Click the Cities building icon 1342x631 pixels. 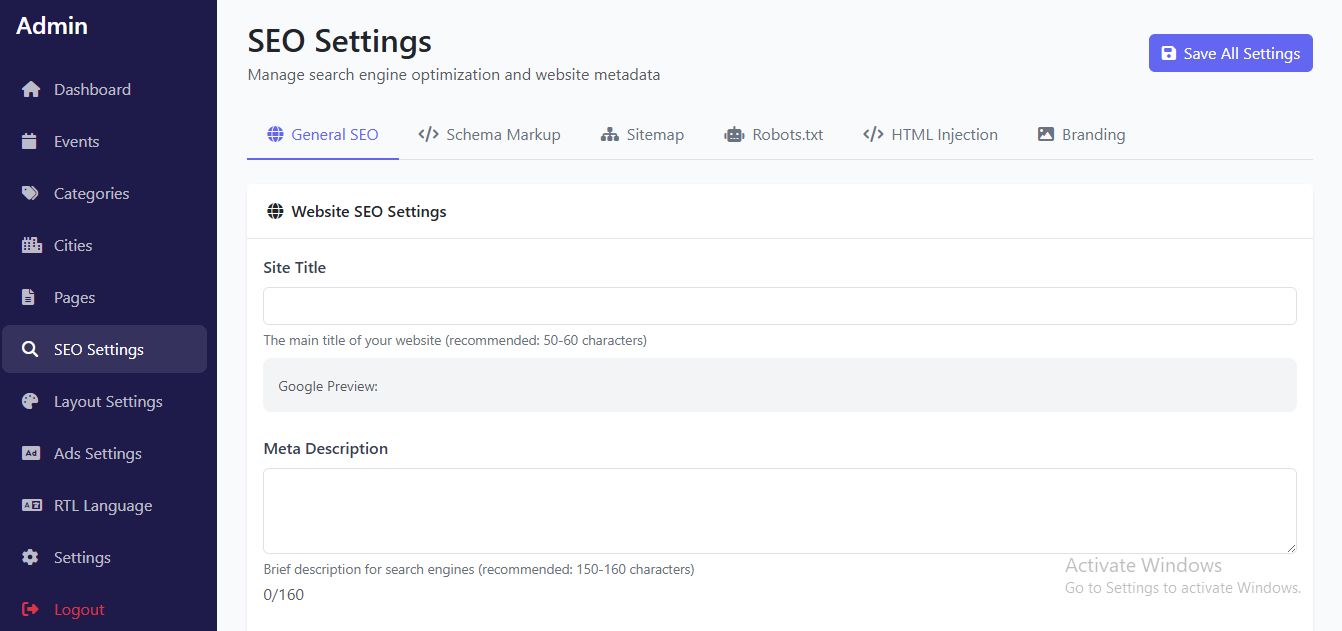[x=31, y=246]
